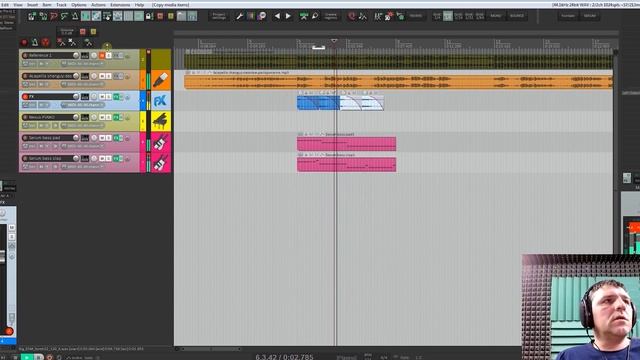
Task: Mute the Acapella track
Action: point(102,76)
